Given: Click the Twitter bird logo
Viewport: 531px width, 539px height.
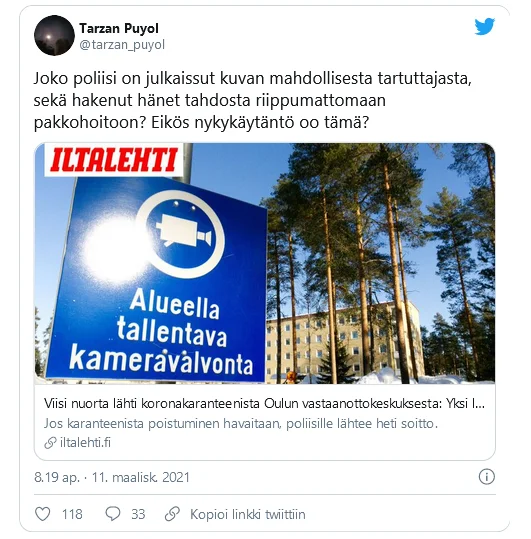Looking at the screenshot, I should [485, 26].
